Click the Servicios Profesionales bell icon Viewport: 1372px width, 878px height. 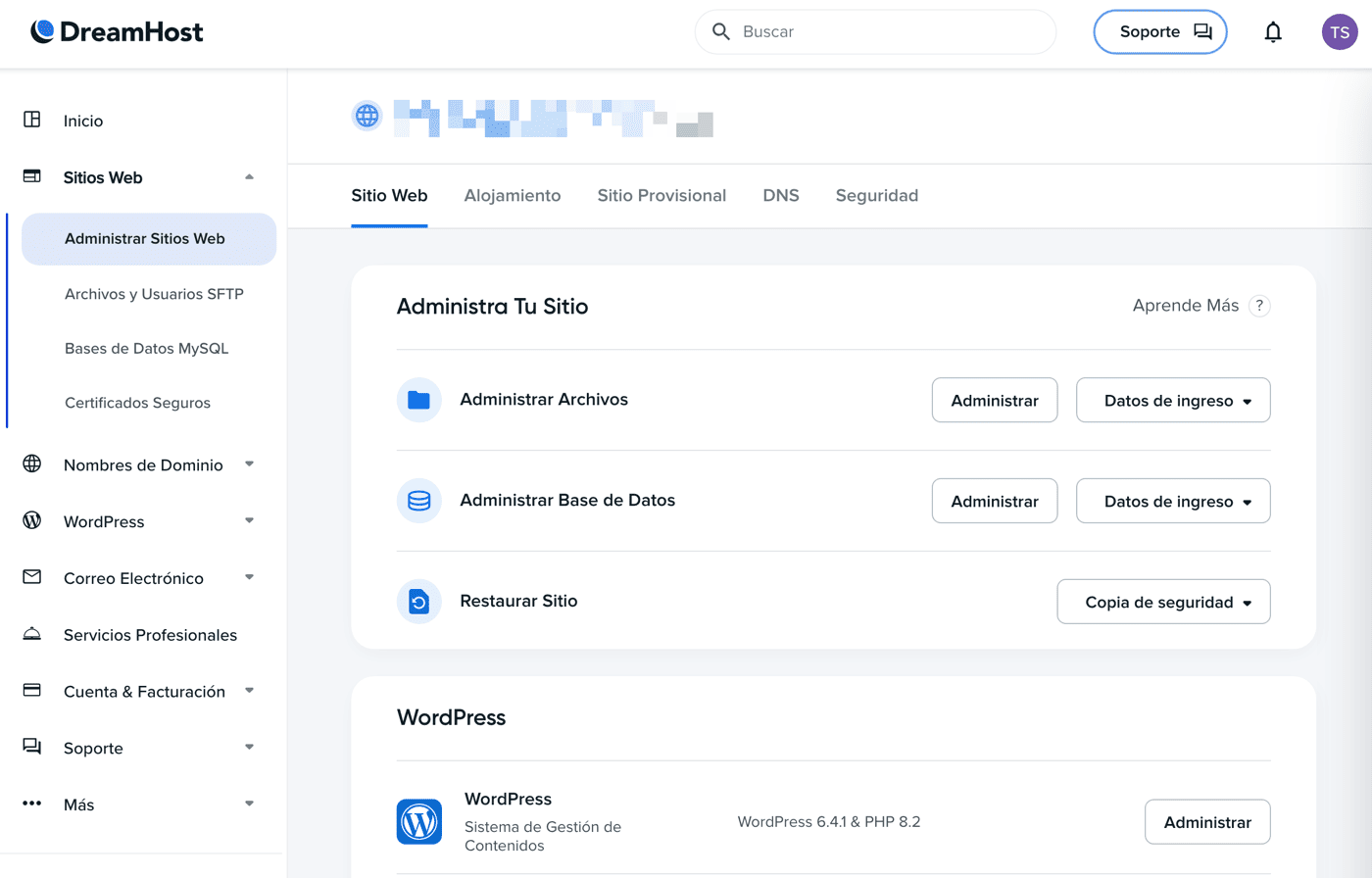(32, 634)
